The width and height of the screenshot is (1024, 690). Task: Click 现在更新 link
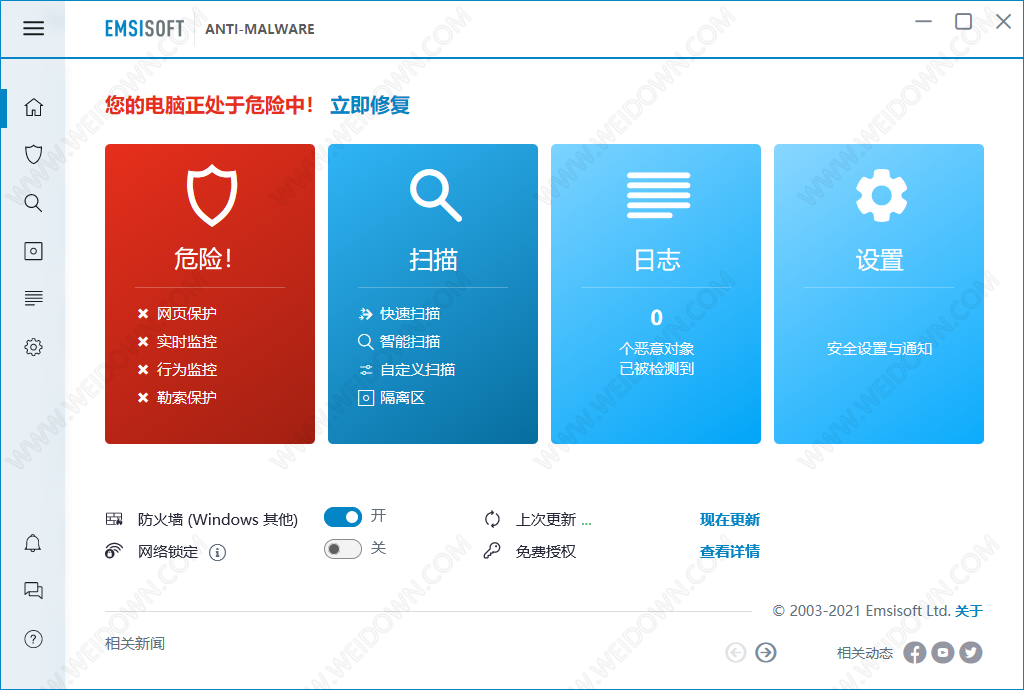tap(730, 520)
